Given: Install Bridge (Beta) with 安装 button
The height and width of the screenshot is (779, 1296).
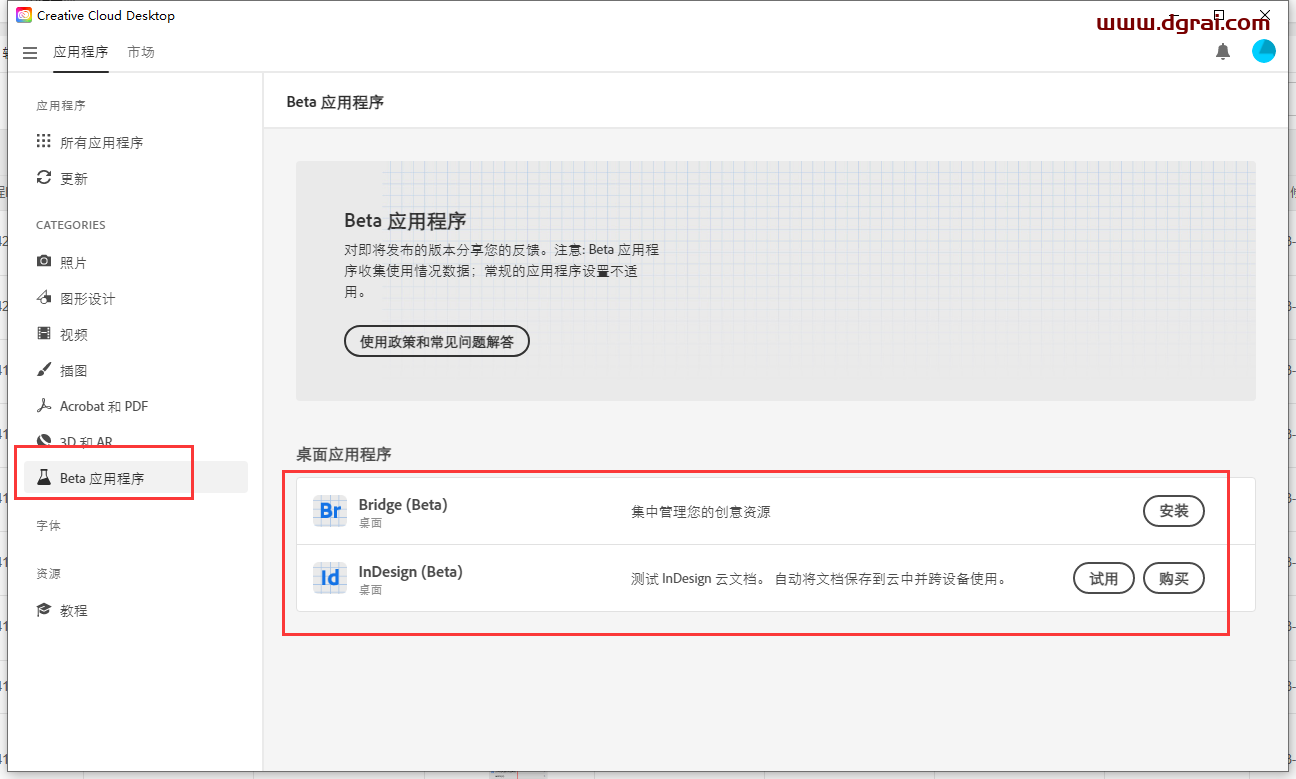Looking at the screenshot, I should [1174, 511].
